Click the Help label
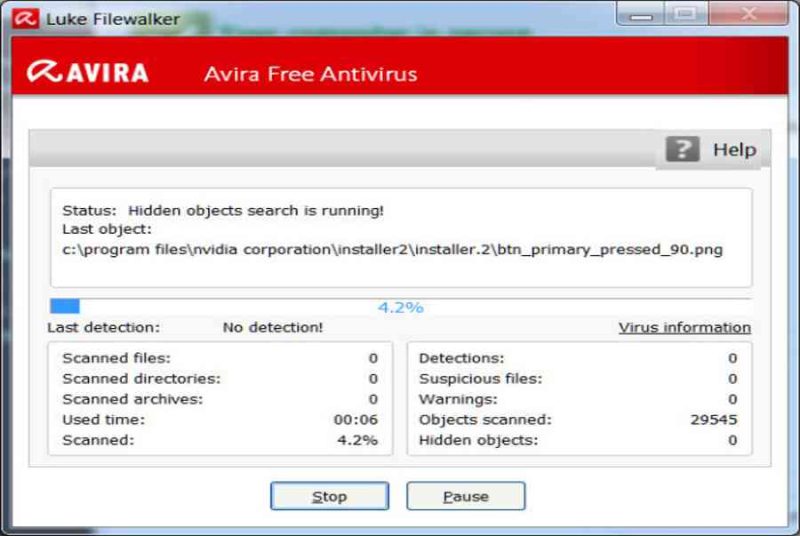 click(734, 149)
